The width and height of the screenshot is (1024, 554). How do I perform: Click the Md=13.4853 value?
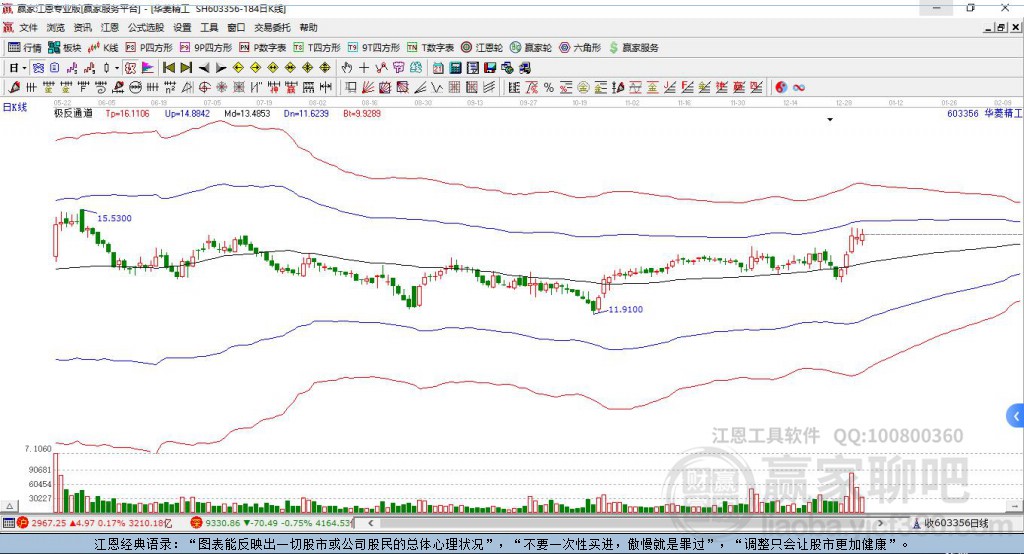click(x=247, y=113)
